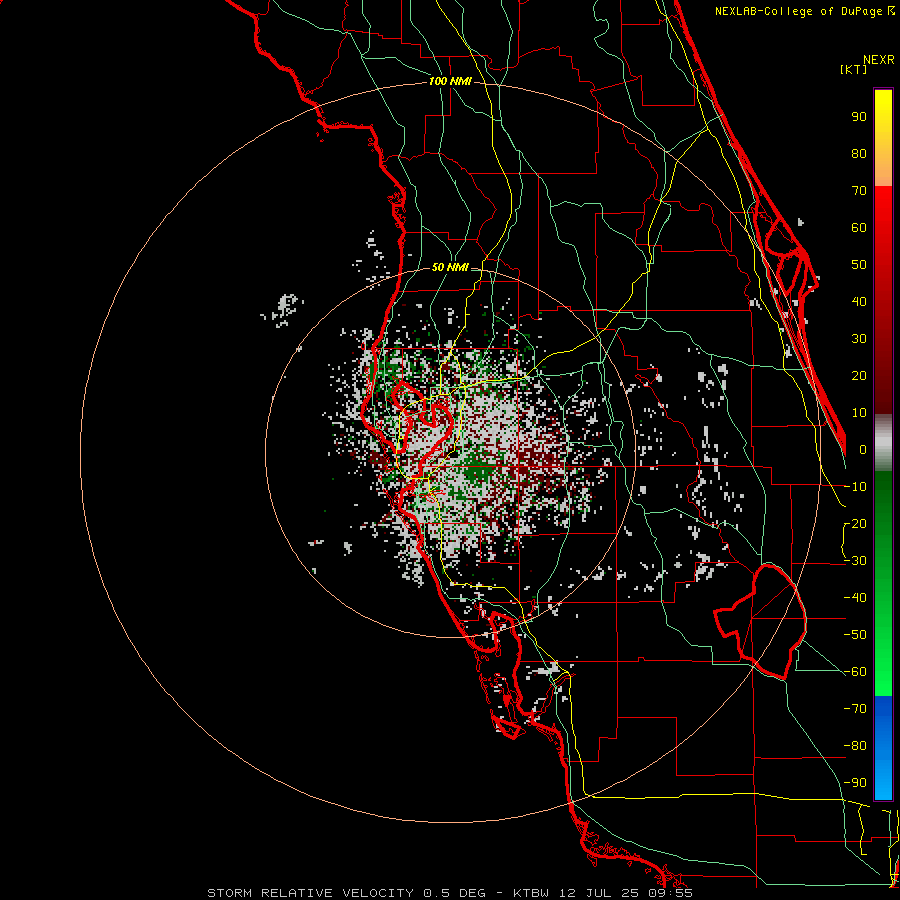Click the positive 40 knot scale label
Image resolution: width=900 pixels, height=900 pixels.
(859, 302)
